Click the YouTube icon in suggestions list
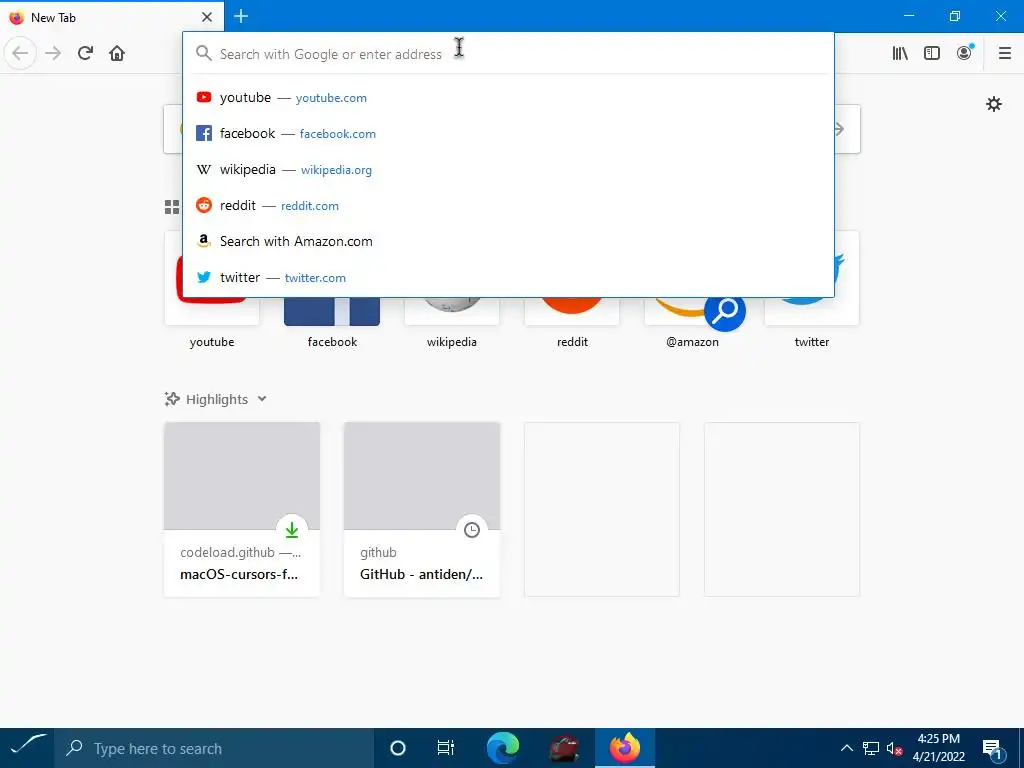1024x768 pixels. (204, 97)
